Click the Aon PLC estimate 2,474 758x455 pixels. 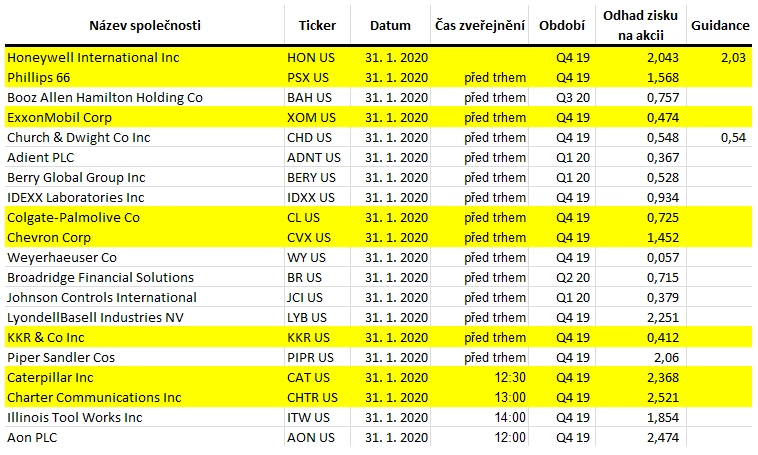pyautogui.click(x=663, y=438)
